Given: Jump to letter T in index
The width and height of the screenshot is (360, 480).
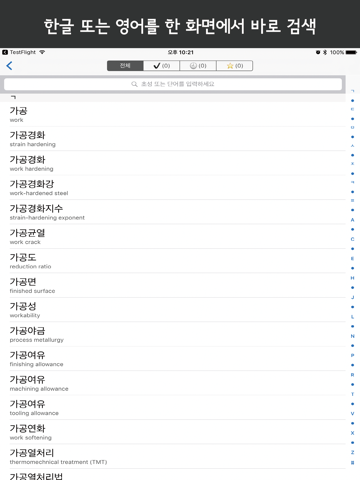Looking at the screenshot, I should tap(352, 394).
